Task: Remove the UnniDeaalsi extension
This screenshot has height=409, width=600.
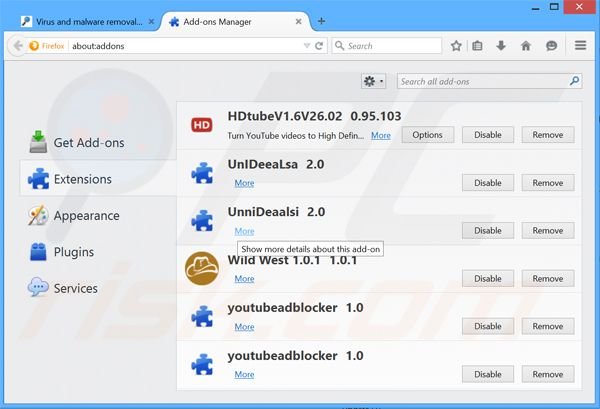Action: click(548, 231)
